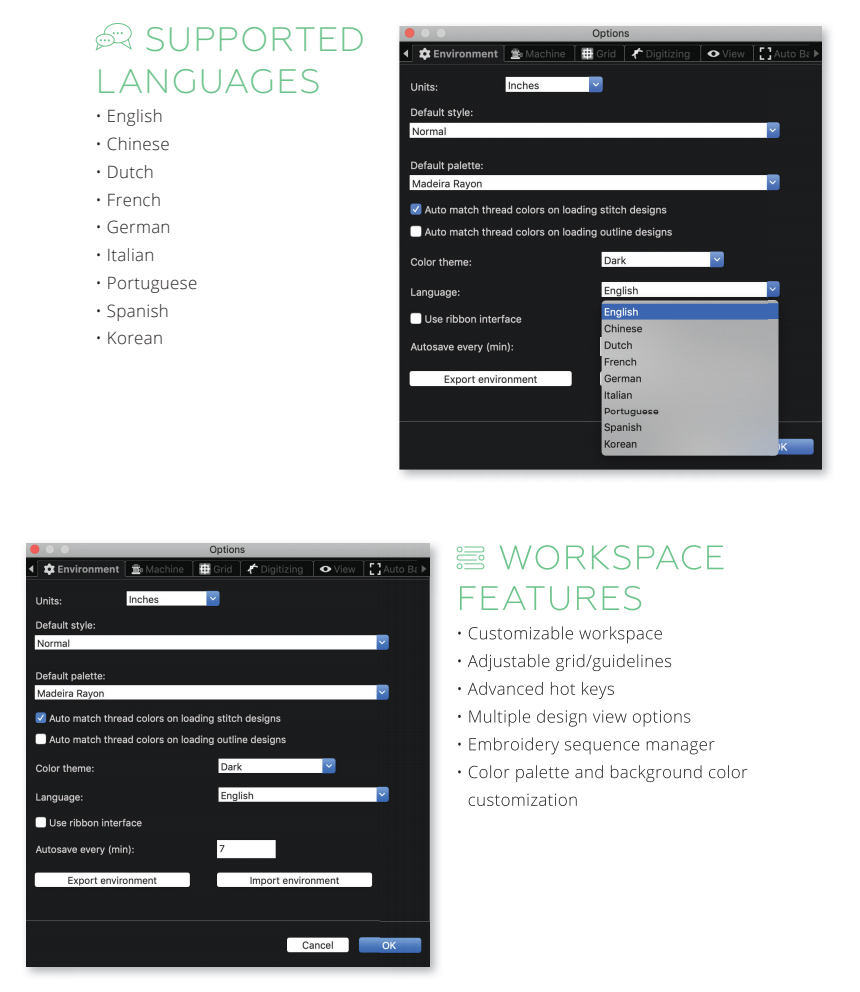Click the list icon beside Workspace Features heading
The height and width of the screenshot is (992, 860).
[x=471, y=557]
